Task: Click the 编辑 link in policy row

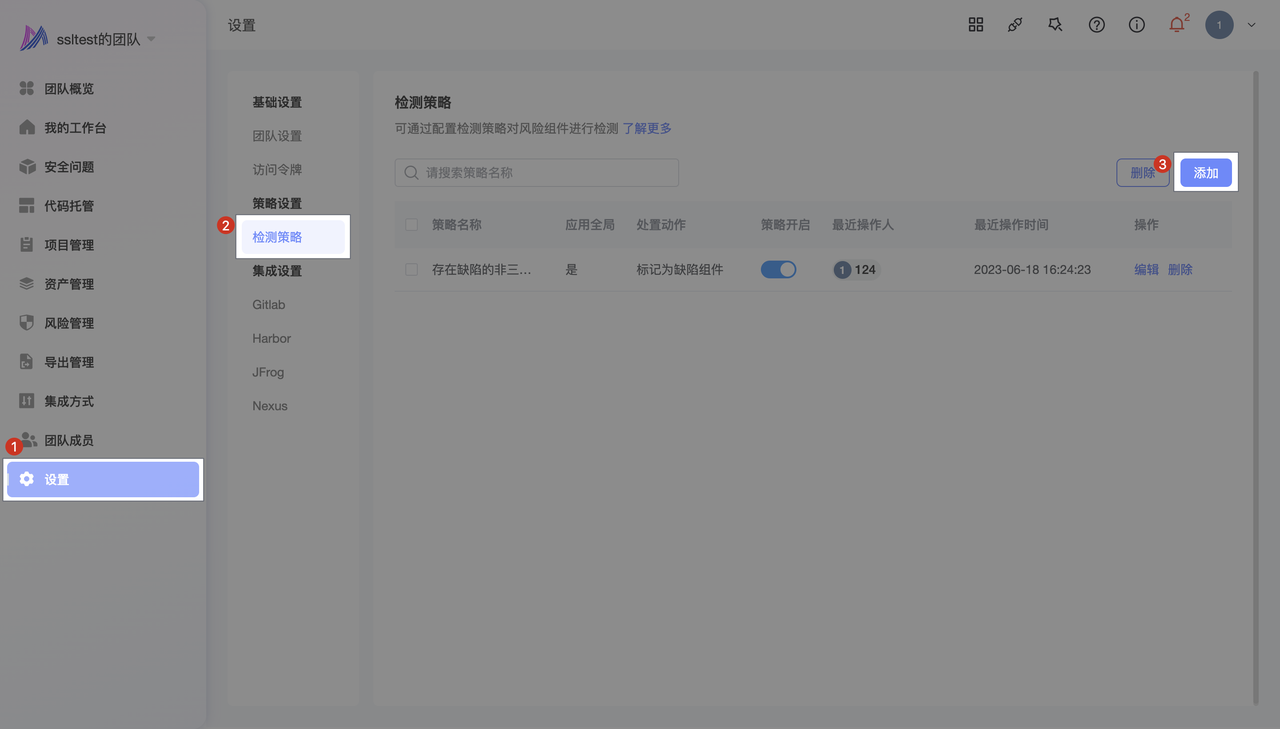Action: point(1146,269)
